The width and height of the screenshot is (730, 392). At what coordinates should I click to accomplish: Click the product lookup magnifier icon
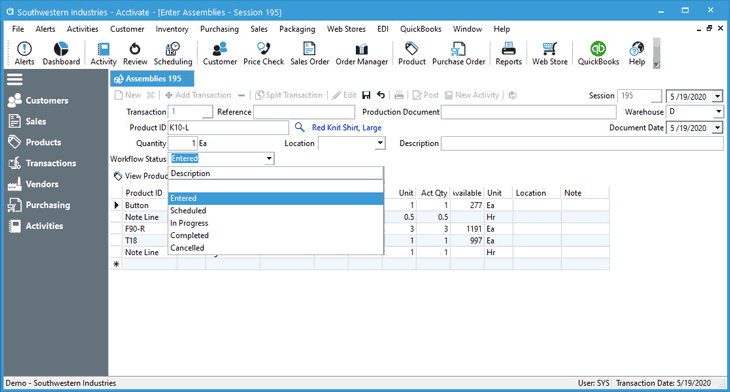point(299,127)
